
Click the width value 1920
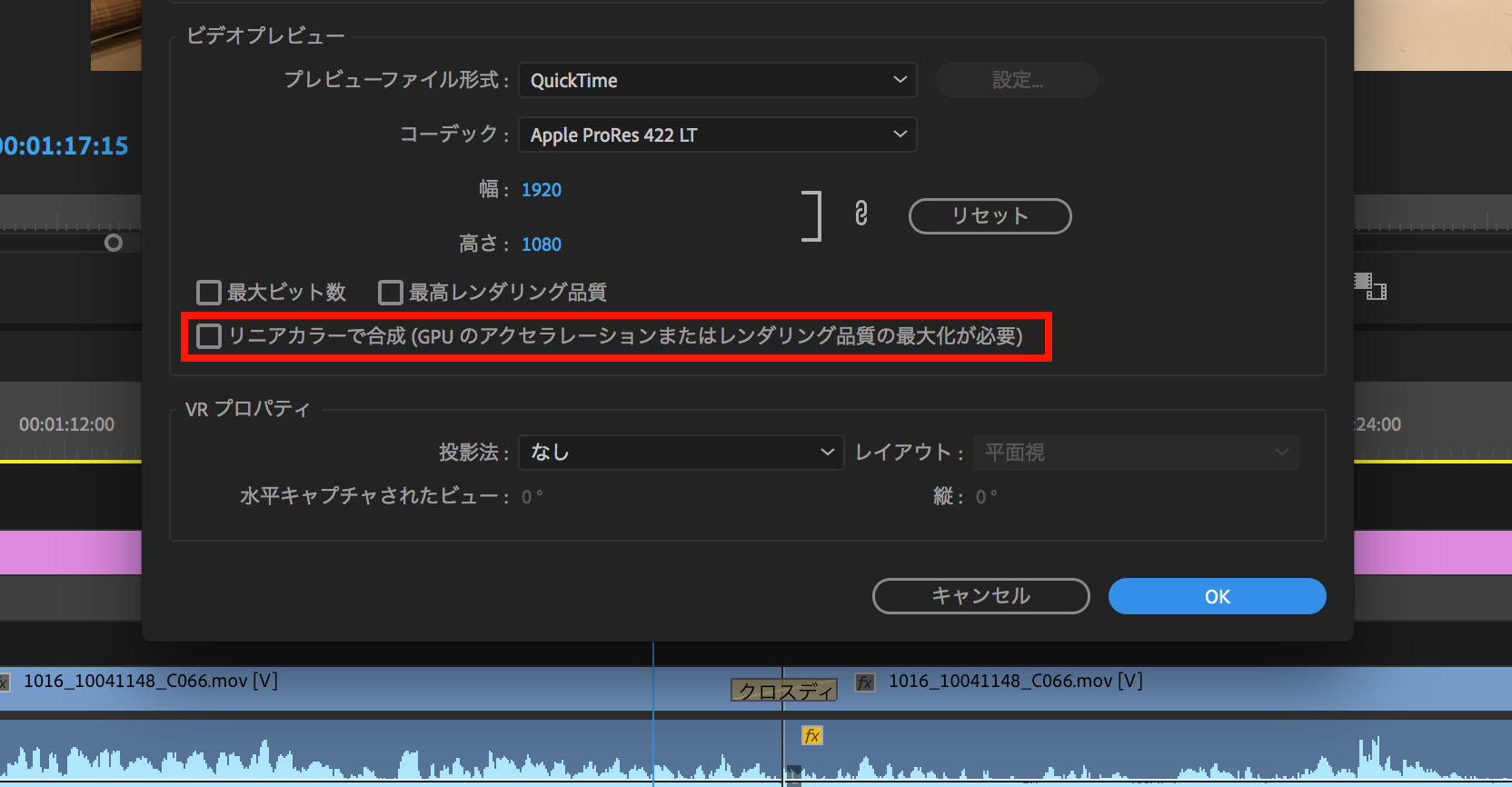542,190
